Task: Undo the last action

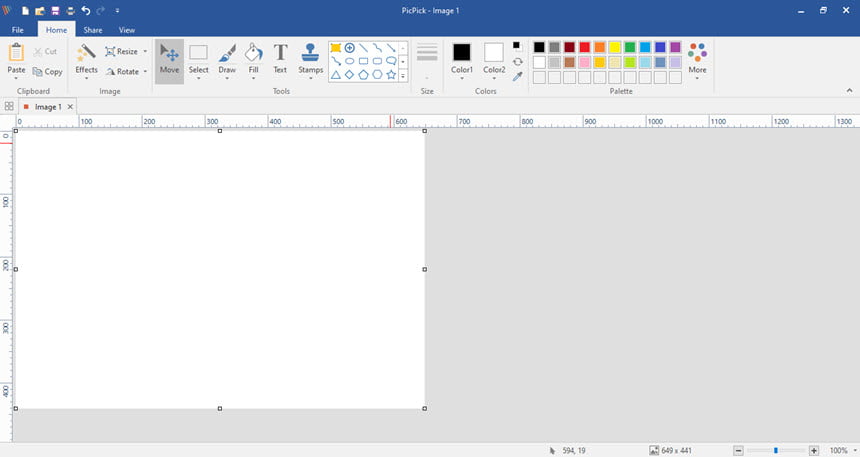Action: [x=86, y=10]
